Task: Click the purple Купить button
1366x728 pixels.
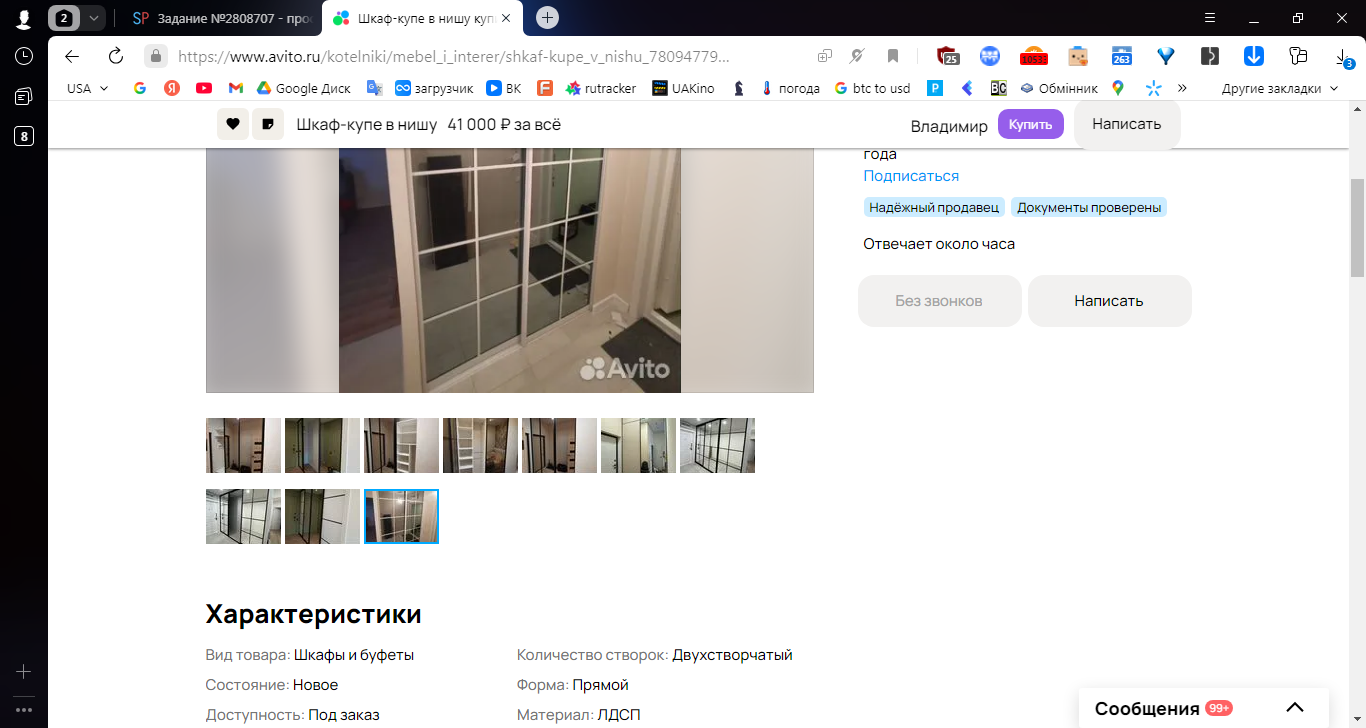Action: click(1031, 124)
